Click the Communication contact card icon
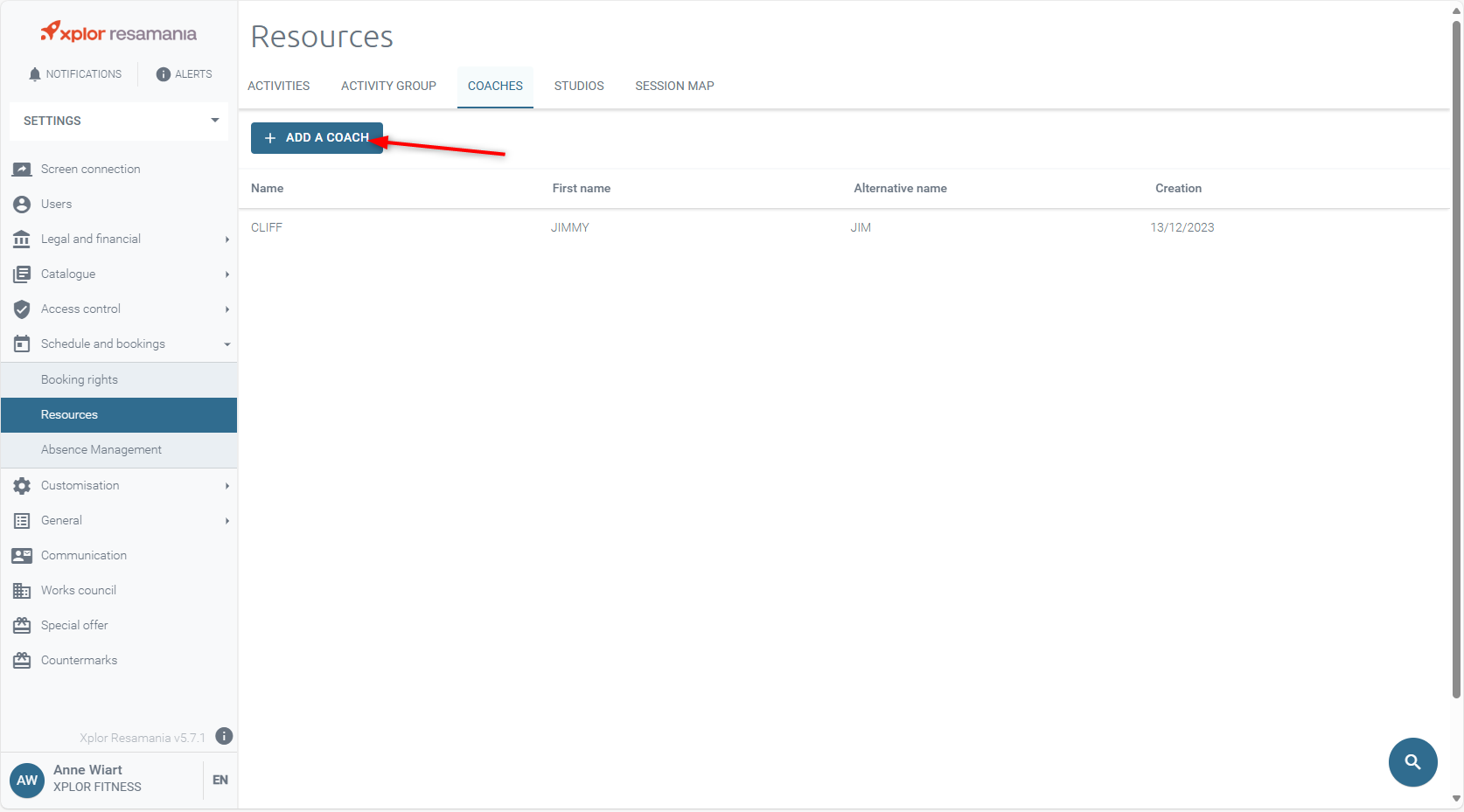The image size is (1464, 812). [22, 556]
